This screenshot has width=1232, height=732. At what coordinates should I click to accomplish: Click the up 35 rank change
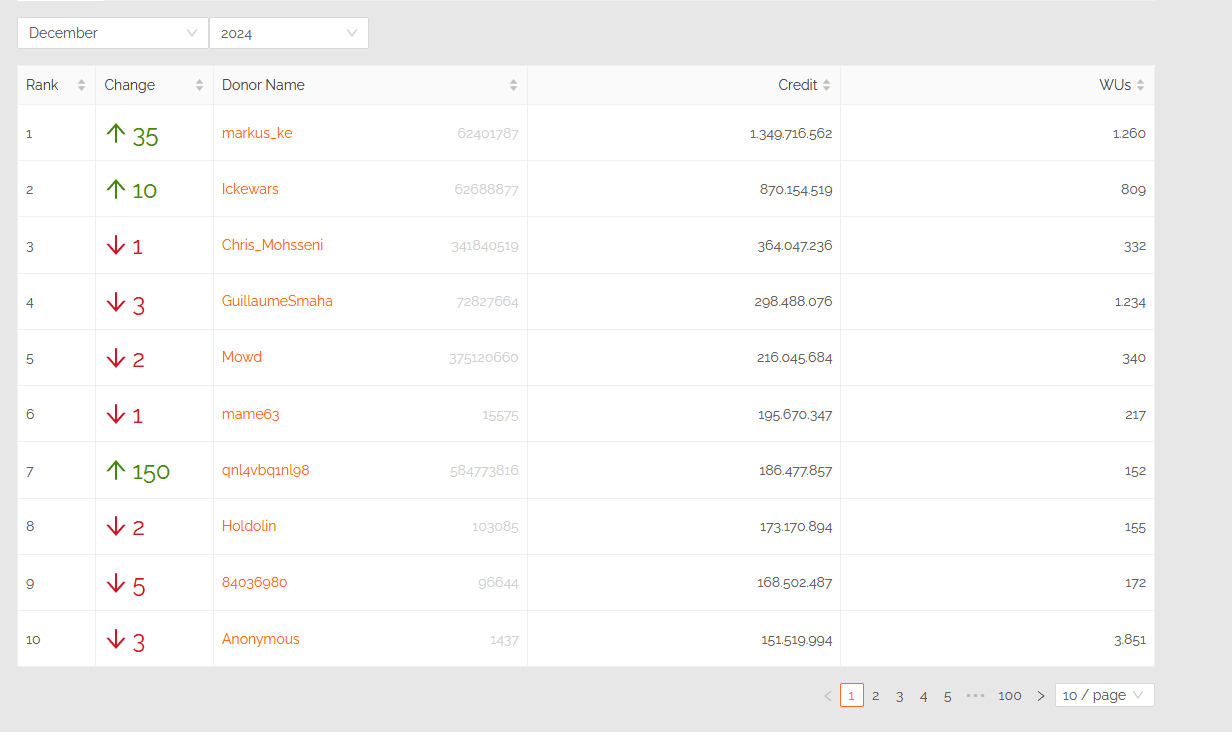point(132,135)
